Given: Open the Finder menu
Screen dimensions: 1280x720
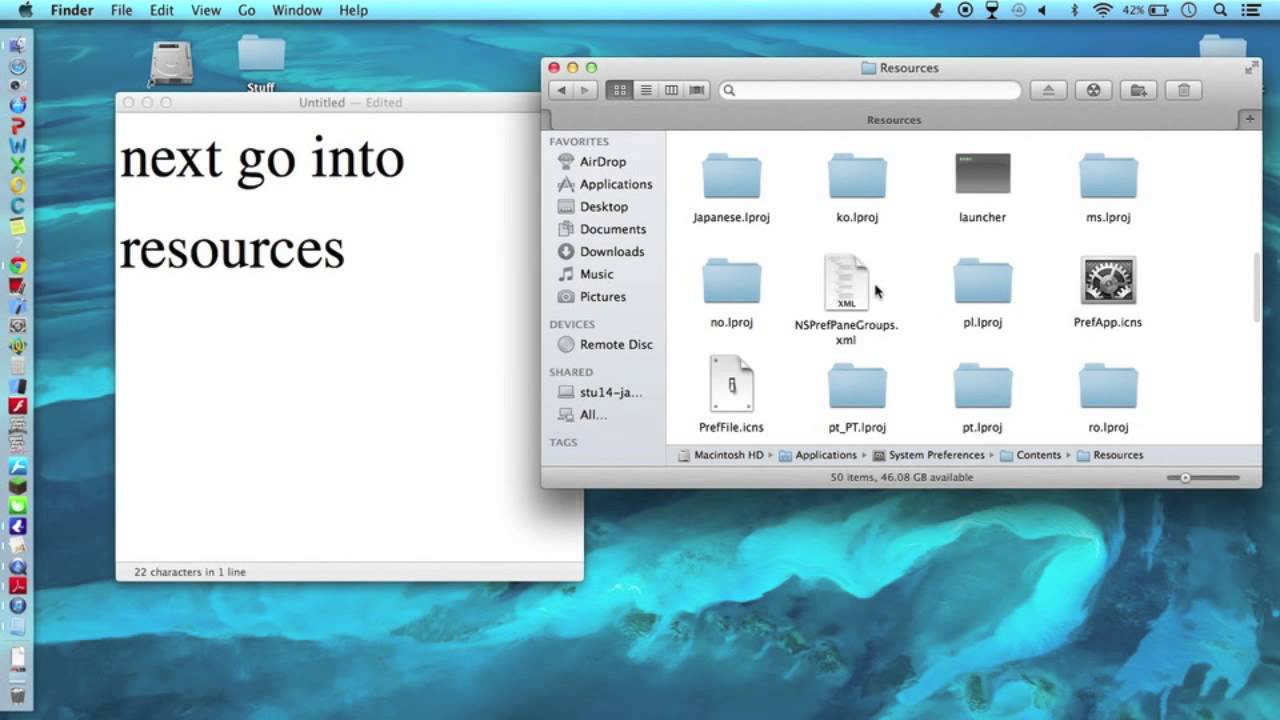Looking at the screenshot, I should [72, 10].
